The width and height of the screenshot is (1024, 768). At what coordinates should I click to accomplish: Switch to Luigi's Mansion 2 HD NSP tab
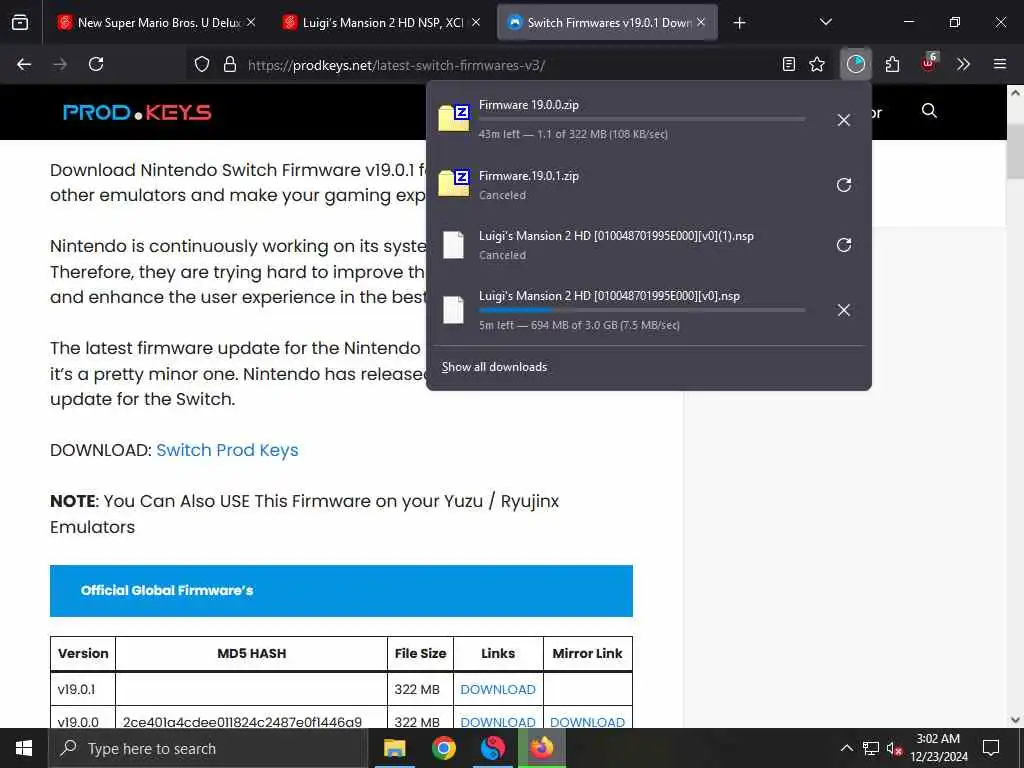coord(383,23)
